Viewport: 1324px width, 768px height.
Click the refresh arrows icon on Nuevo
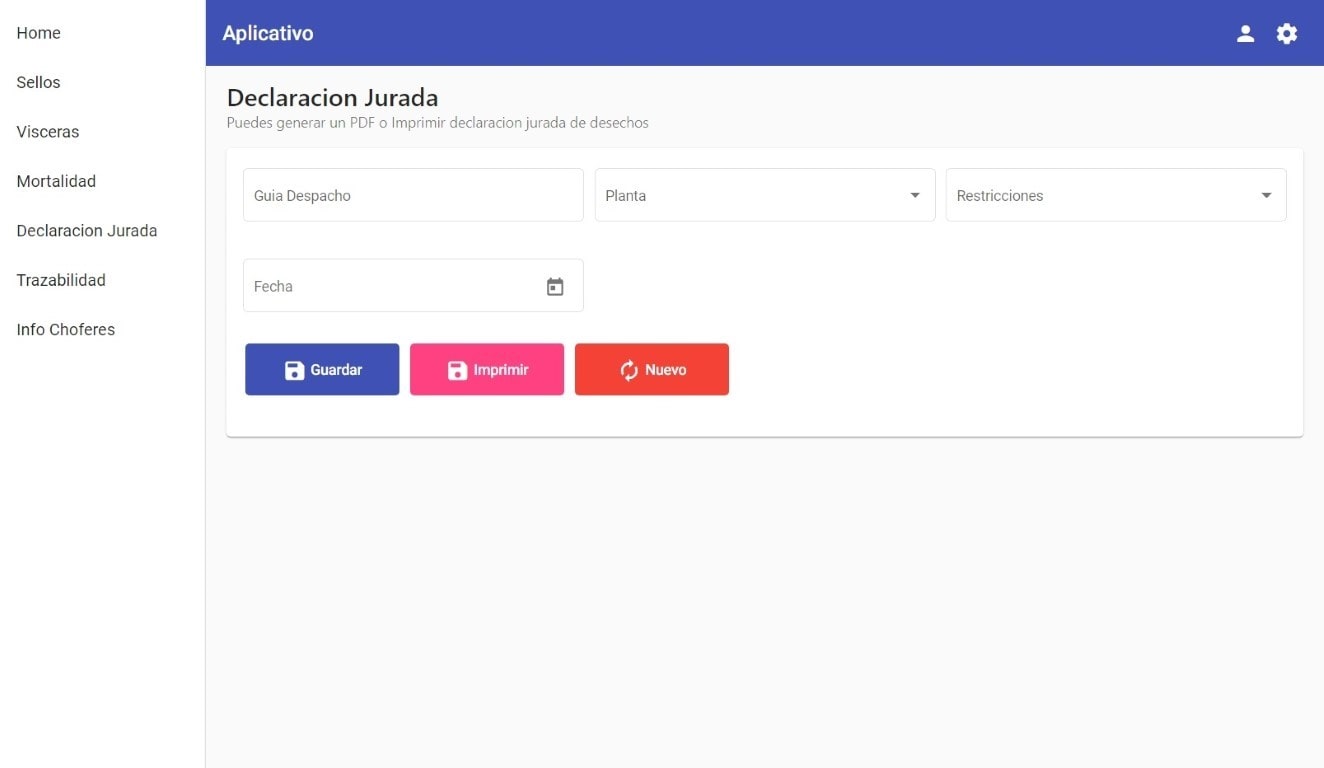[x=629, y=370]
